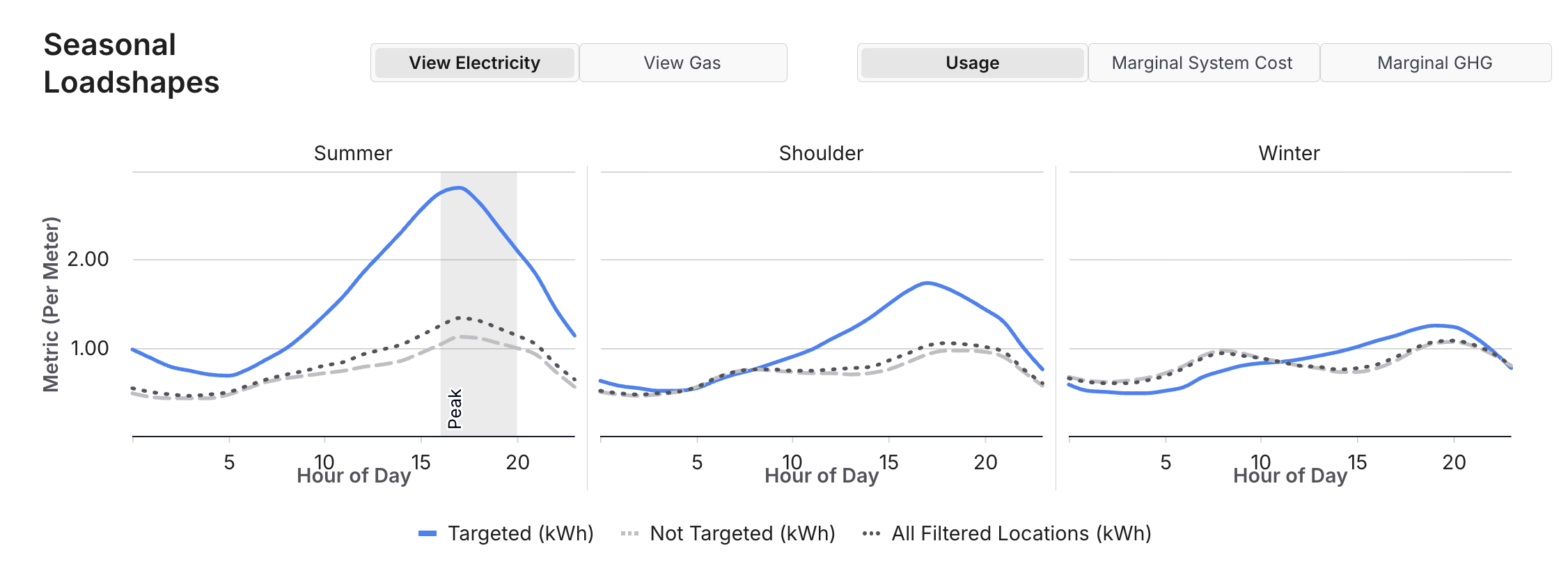
Task: Click the dotted All Filtered Locations swatch
Action: [x=871, y=533]
